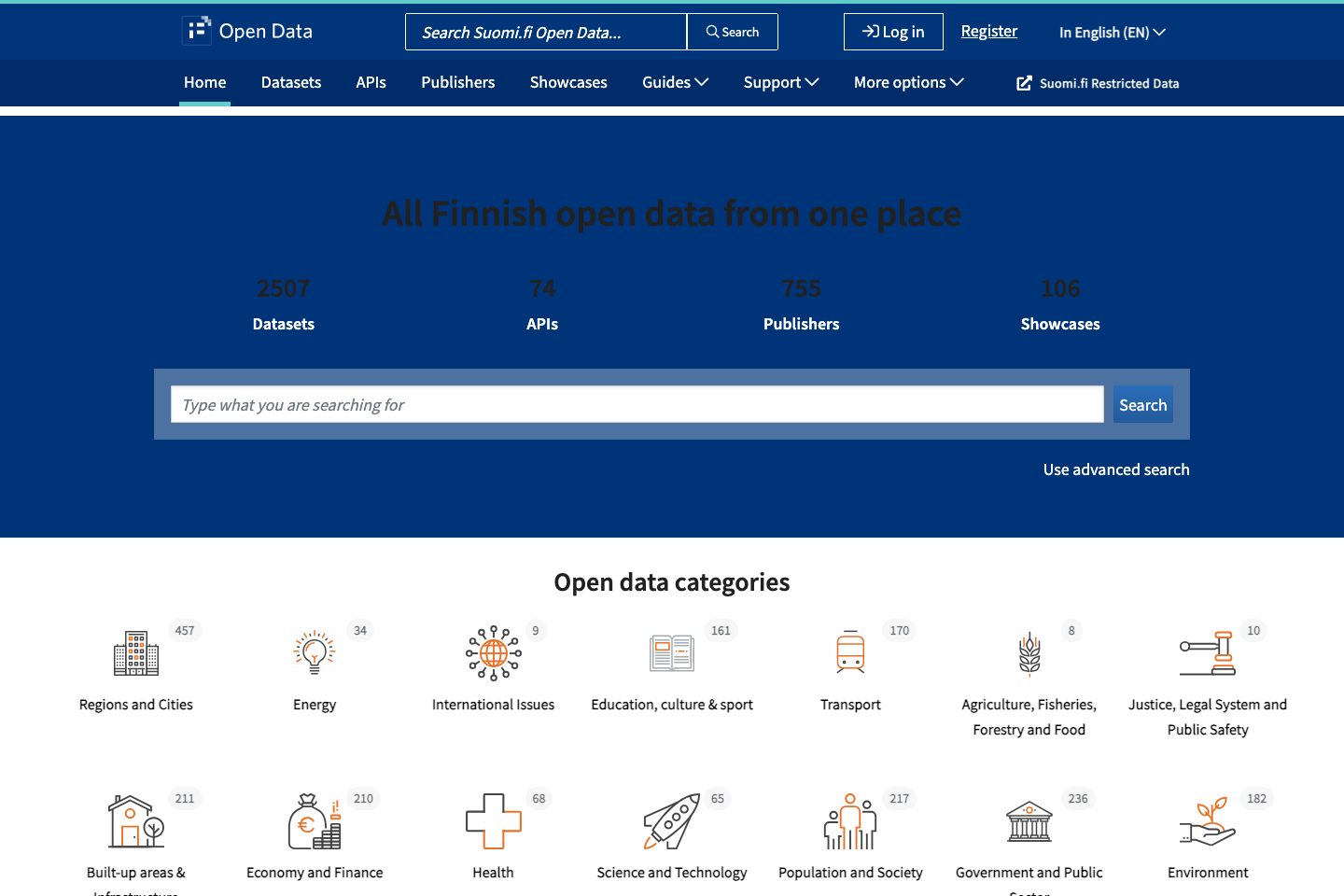Select the Population and Society people icon

(850, 820)
